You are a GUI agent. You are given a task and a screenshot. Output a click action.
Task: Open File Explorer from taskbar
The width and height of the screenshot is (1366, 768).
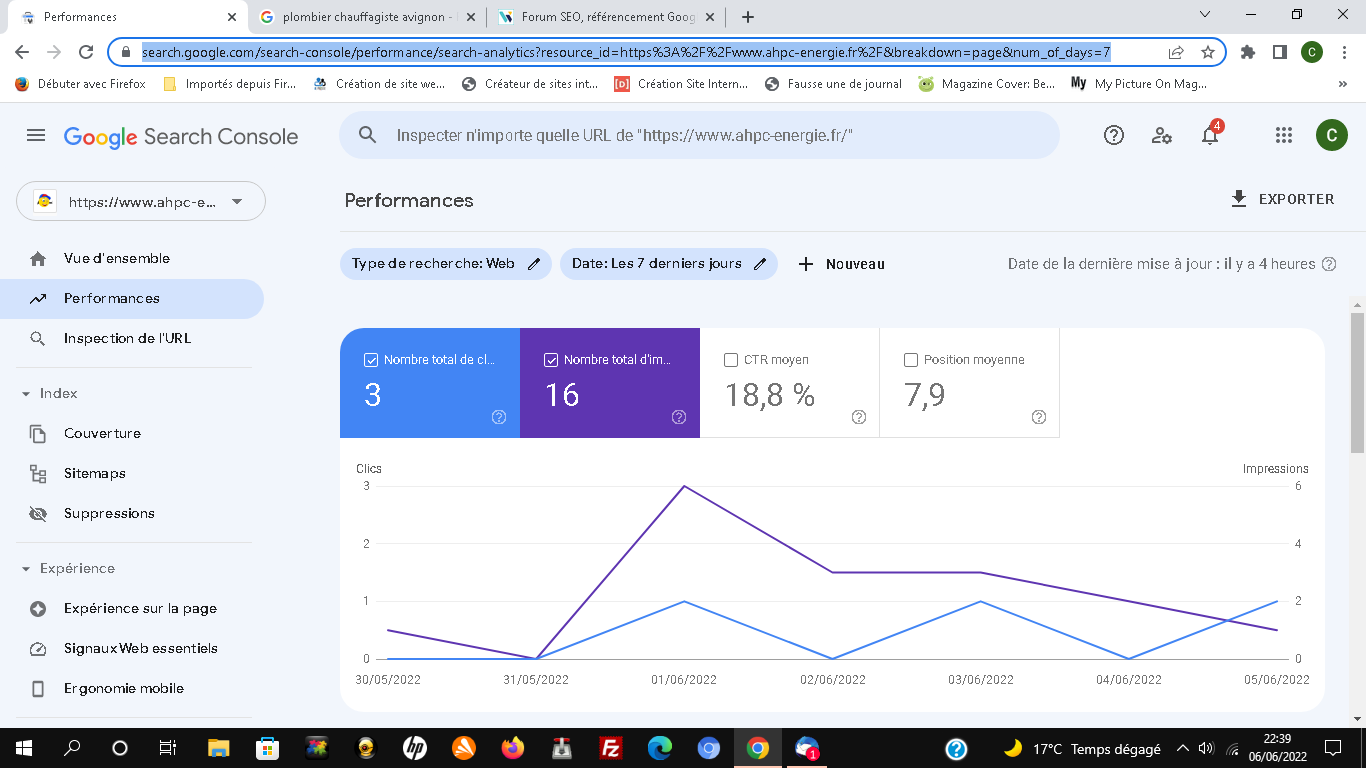[218, 748]
